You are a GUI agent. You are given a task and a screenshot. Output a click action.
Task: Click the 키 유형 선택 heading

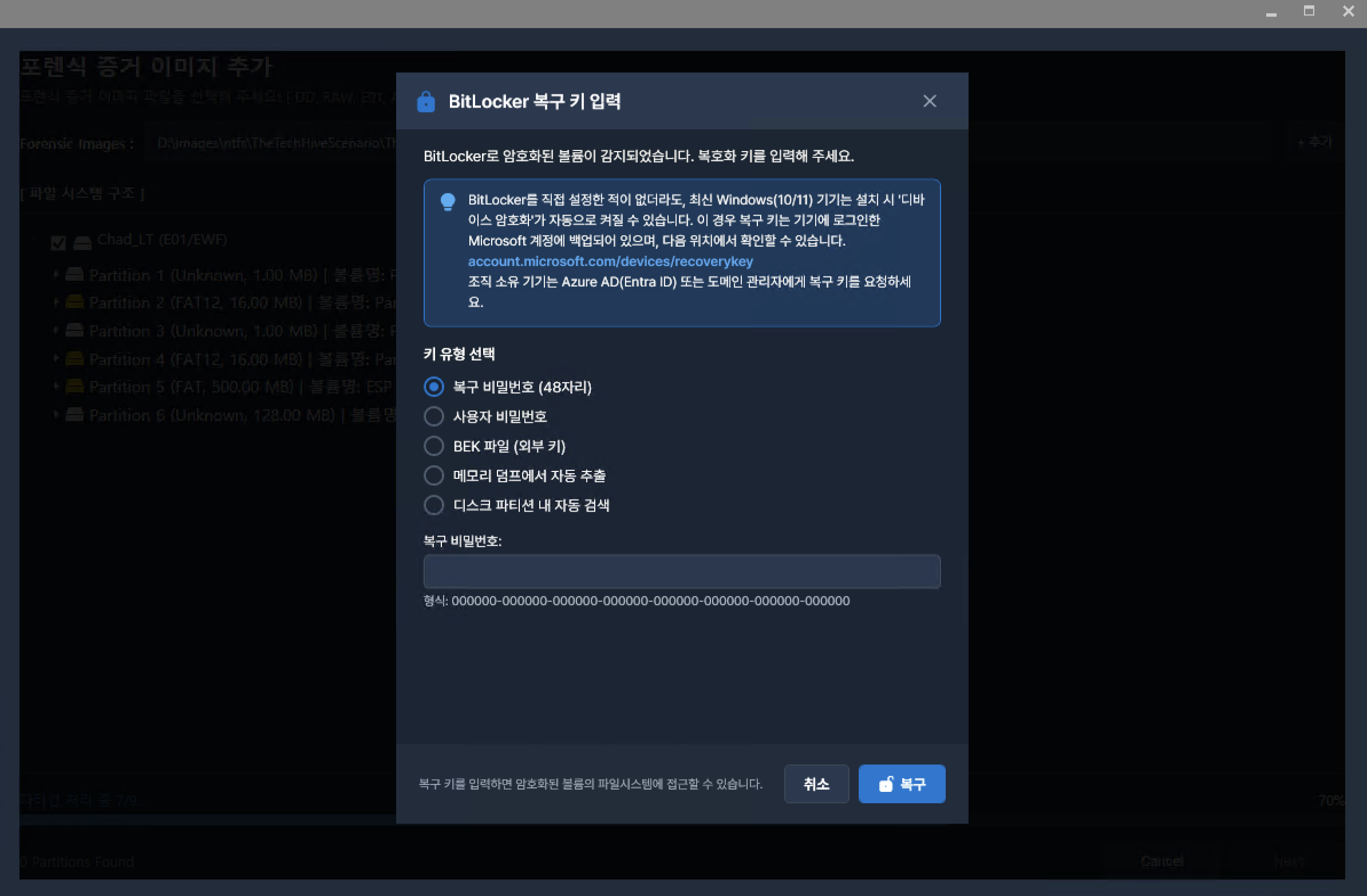[x=459, y=354]
